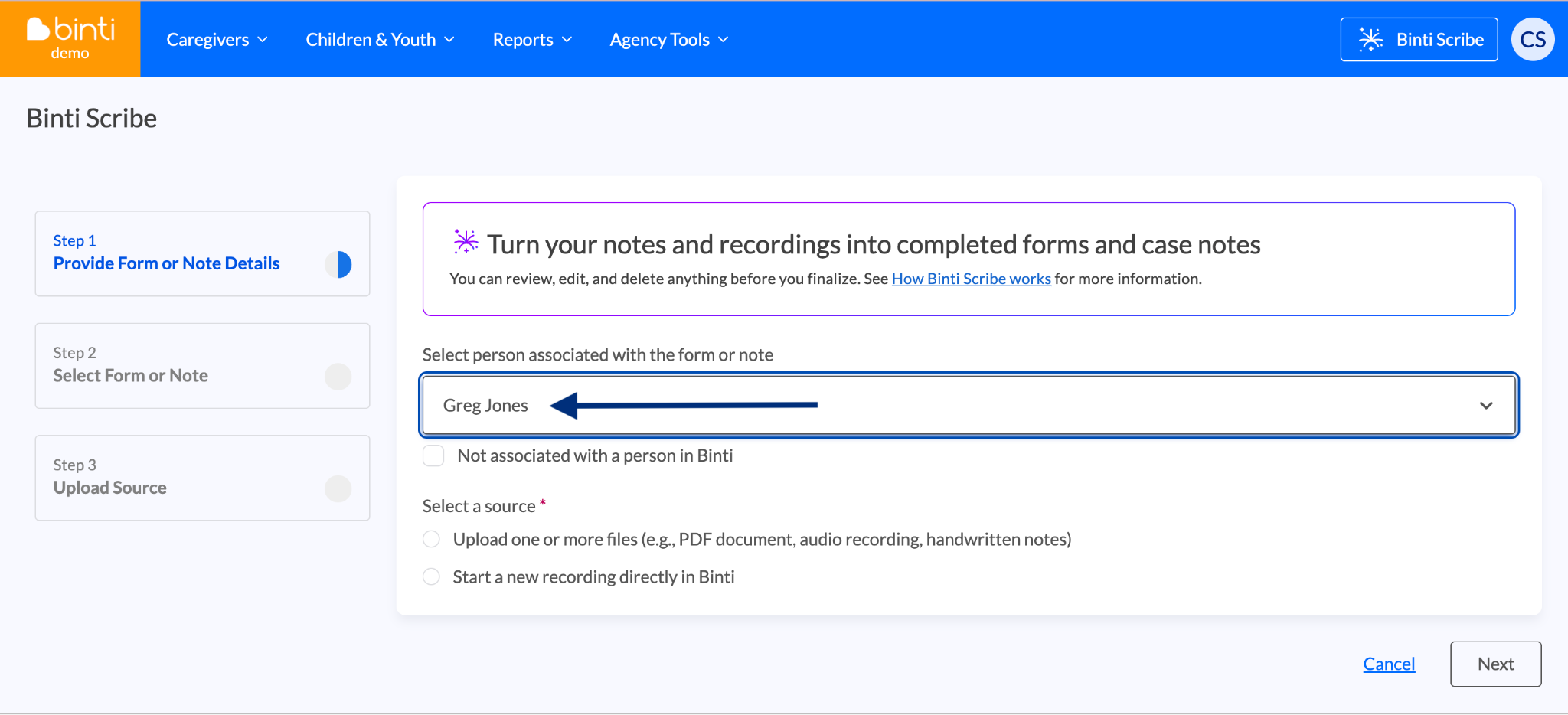Expand the Reports menu
Image resolution: width=1568 pixels, height=715 pixels.
(533, 40)
